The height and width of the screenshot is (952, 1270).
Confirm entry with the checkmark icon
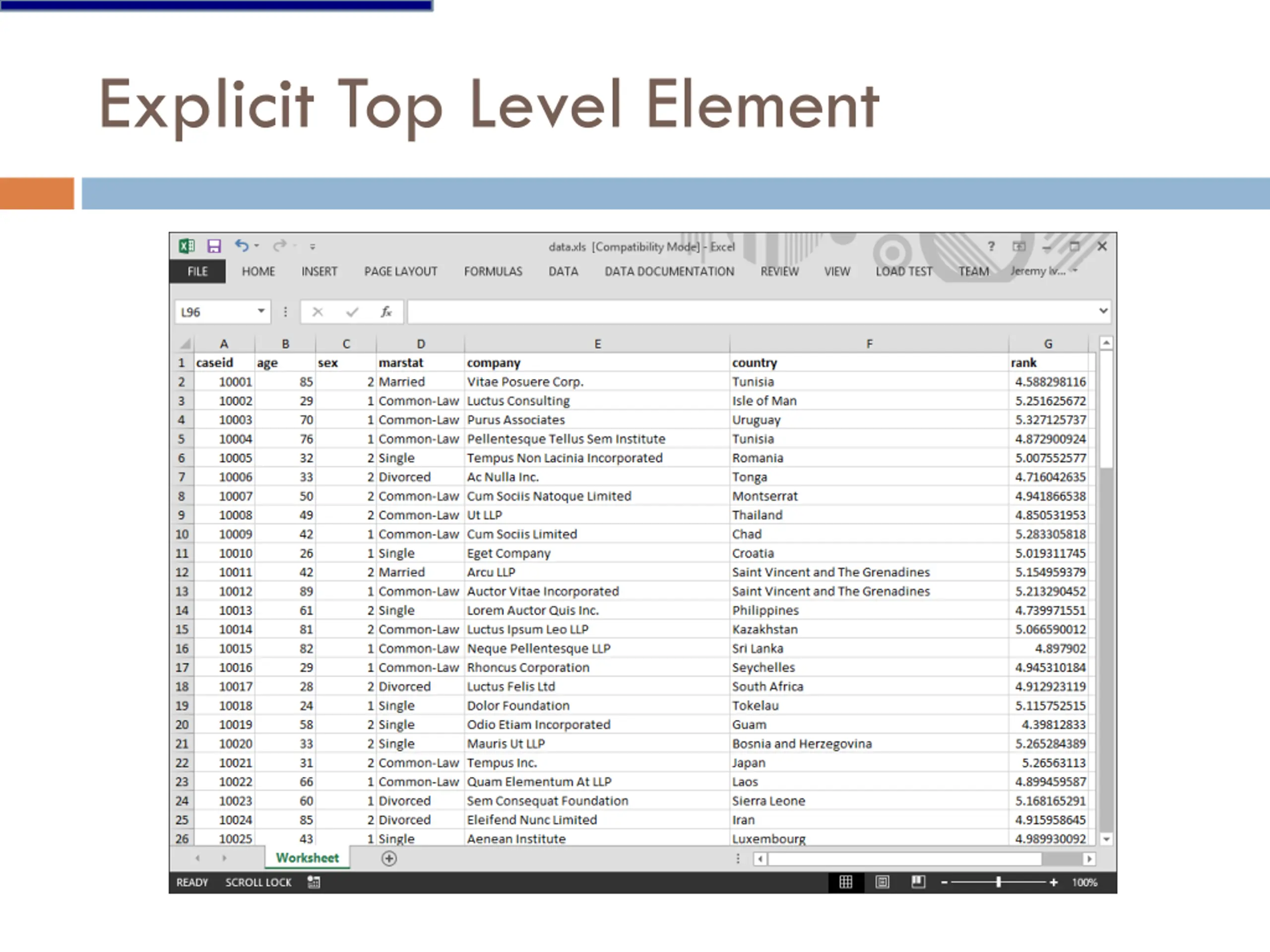pyautogui.click(x=352, y=311)
